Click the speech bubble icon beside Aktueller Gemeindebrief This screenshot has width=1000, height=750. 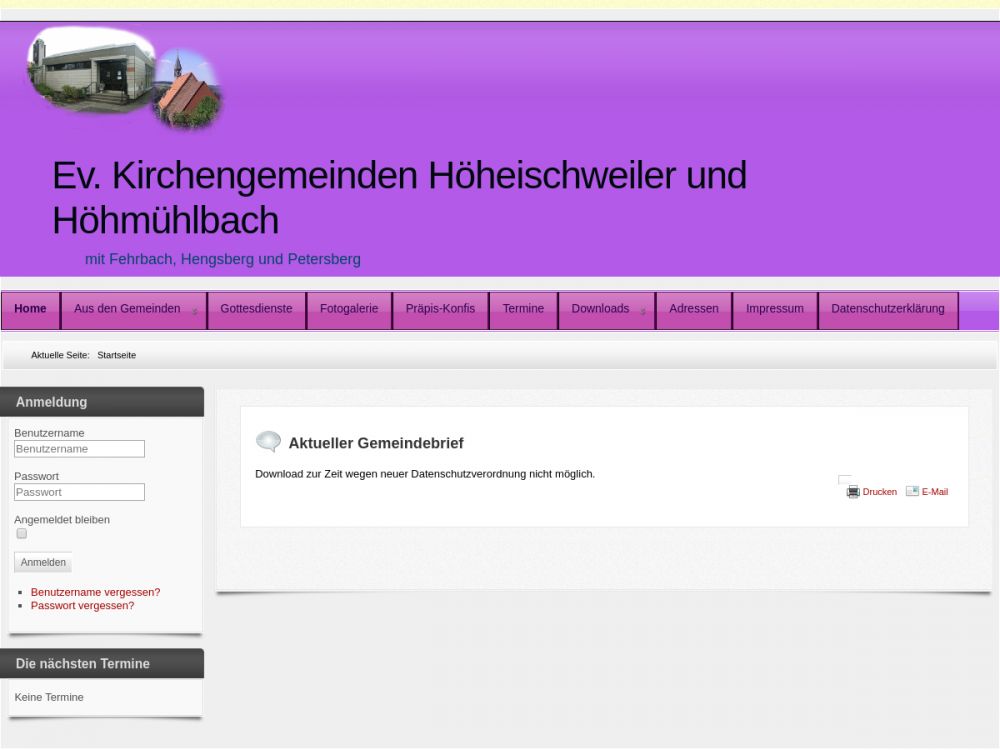pos(268,442)
